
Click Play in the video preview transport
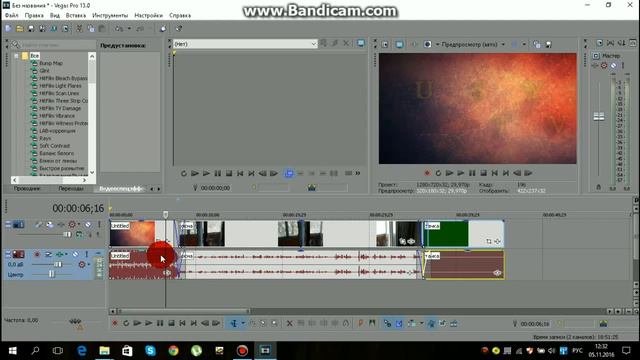click(x=461, y=173)
